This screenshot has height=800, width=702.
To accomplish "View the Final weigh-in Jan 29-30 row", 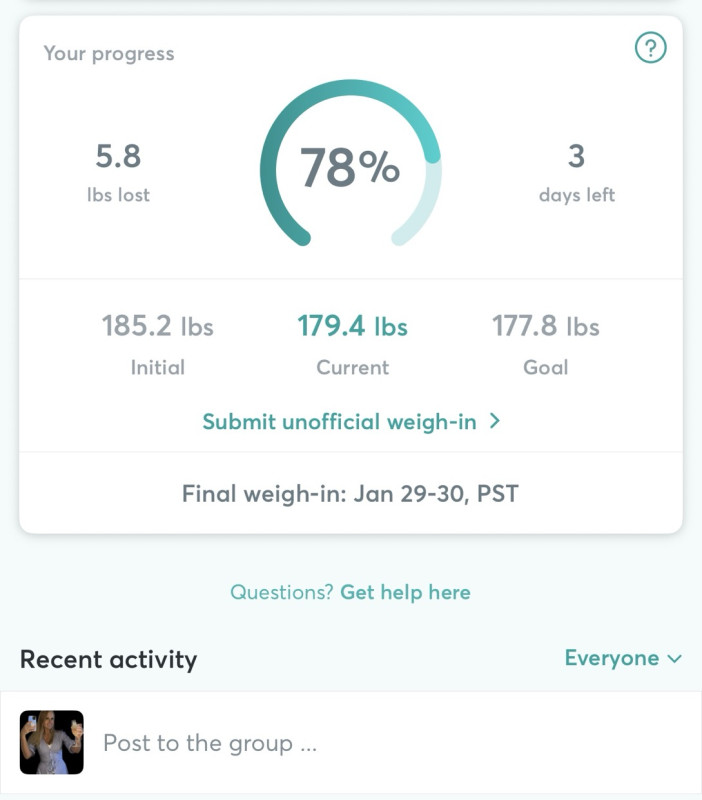I will (350, 493).
